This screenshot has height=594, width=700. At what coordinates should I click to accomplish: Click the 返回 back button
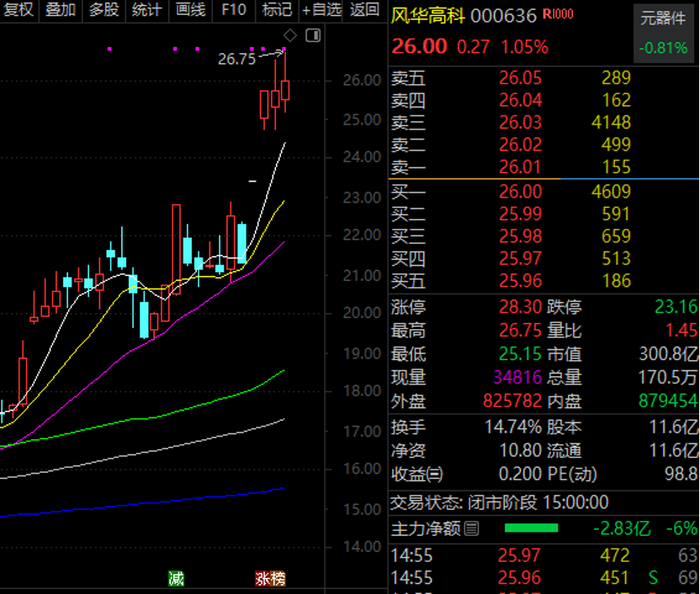[365, 10]
